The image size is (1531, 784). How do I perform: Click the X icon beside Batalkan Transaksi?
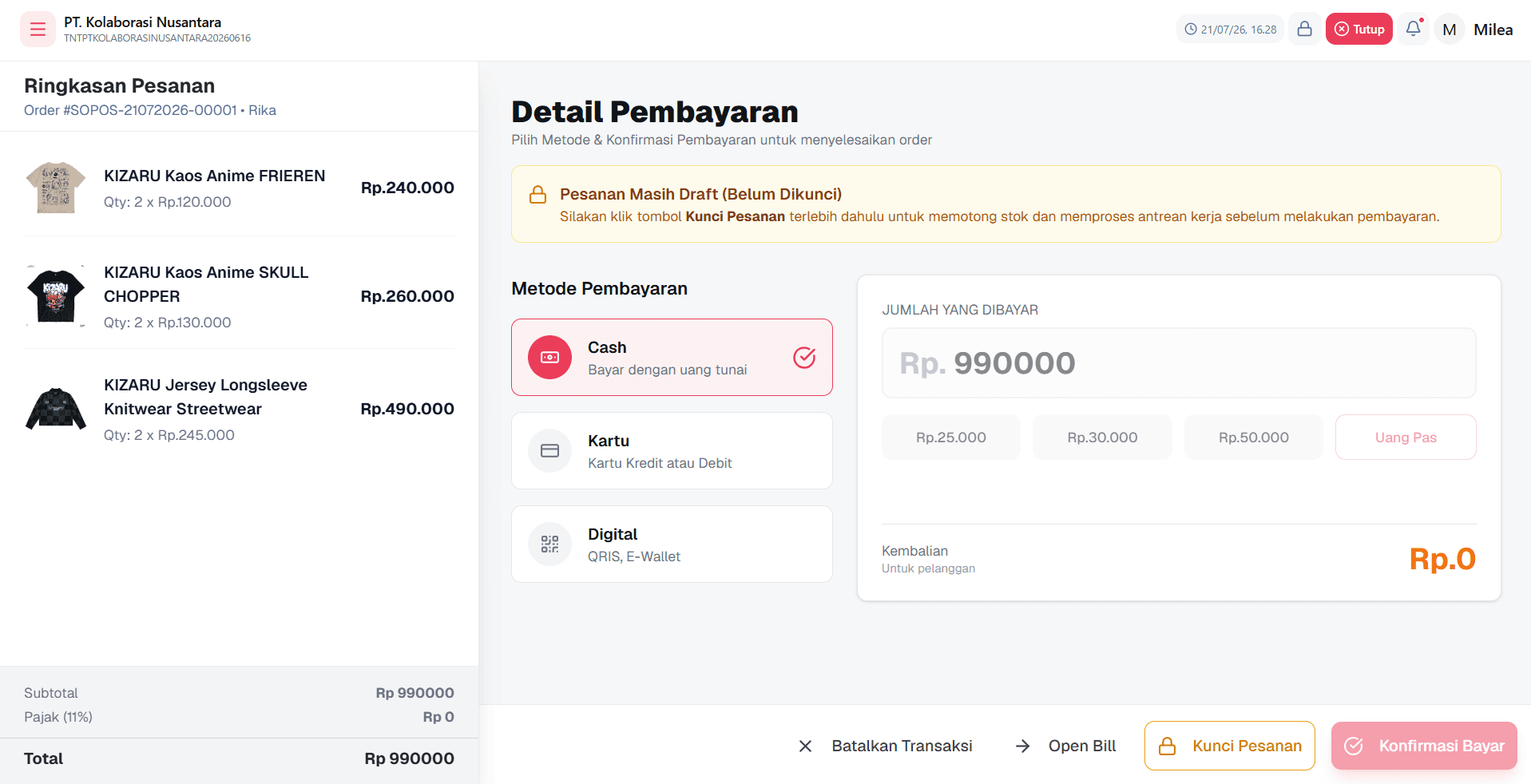[805, 746]
